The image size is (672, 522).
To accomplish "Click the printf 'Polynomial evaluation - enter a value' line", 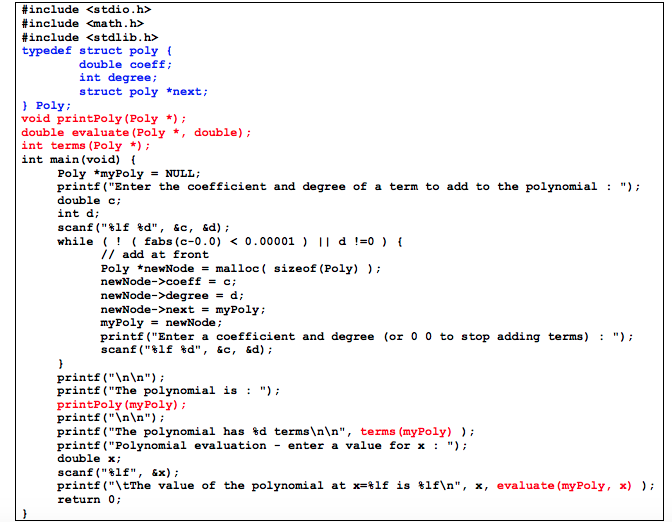I will pos(262,446).
